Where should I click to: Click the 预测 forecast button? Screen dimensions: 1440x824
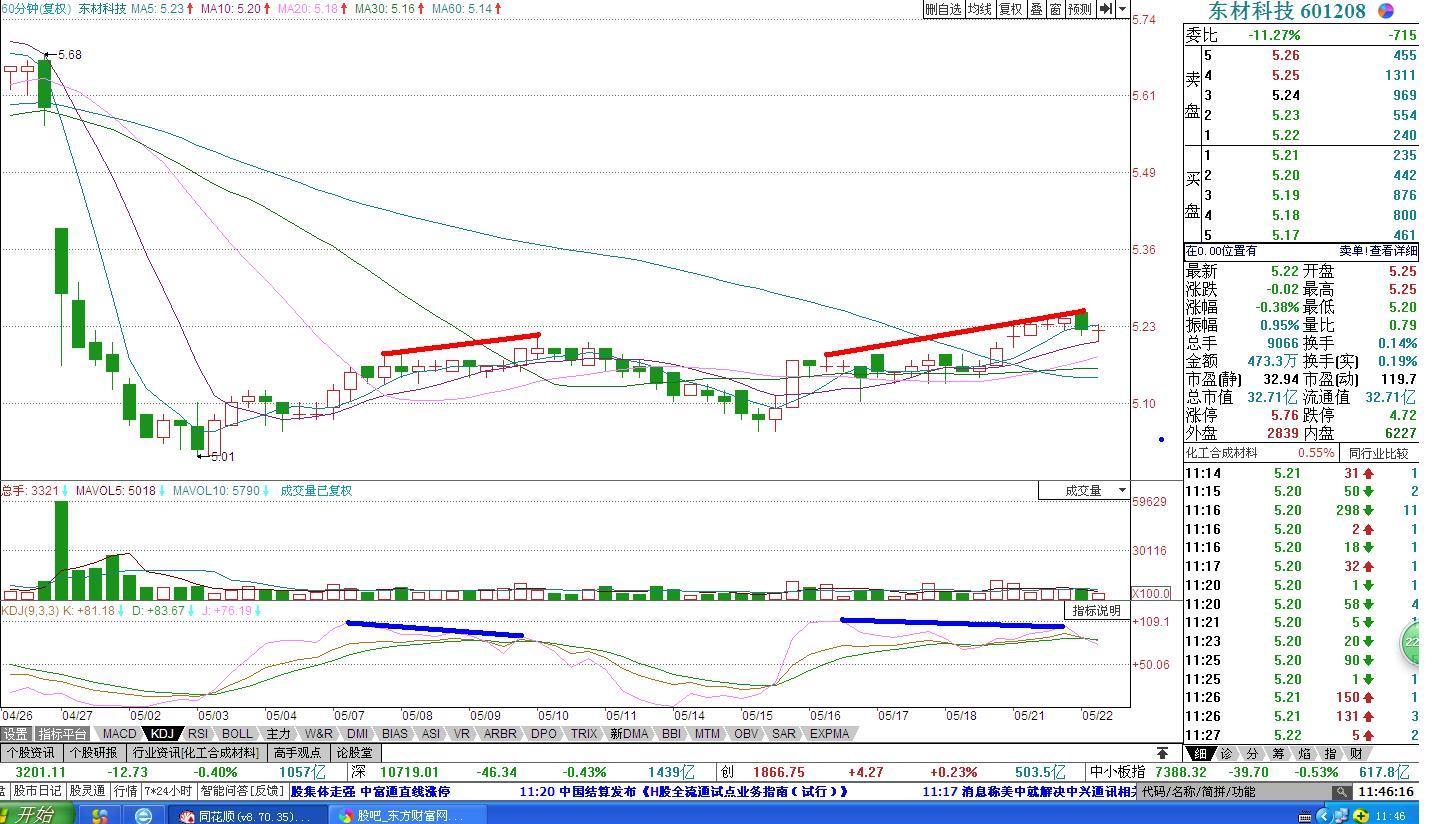point(1080,9)
